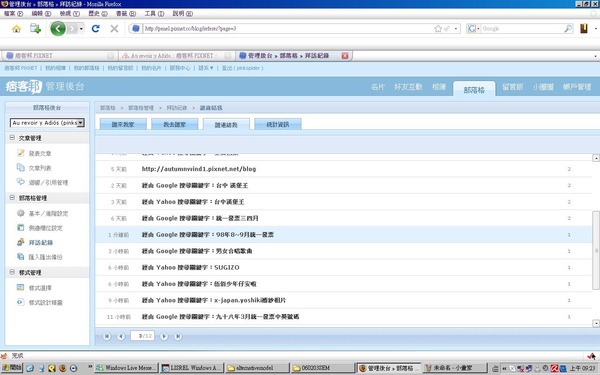600x375 pixels.
Task: Open the back/forward history dropdown arrow
Action: click(81, 29)
